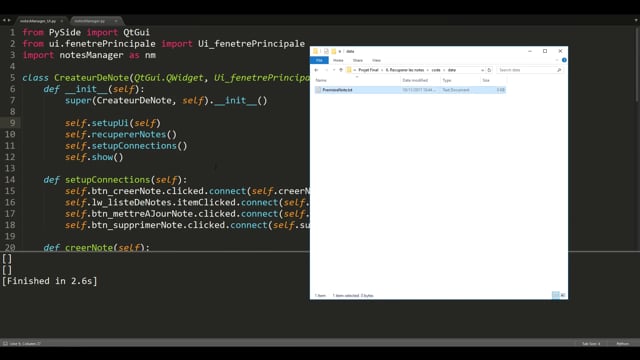Open Python syntax selector in status bar

[x=622, y=344]
